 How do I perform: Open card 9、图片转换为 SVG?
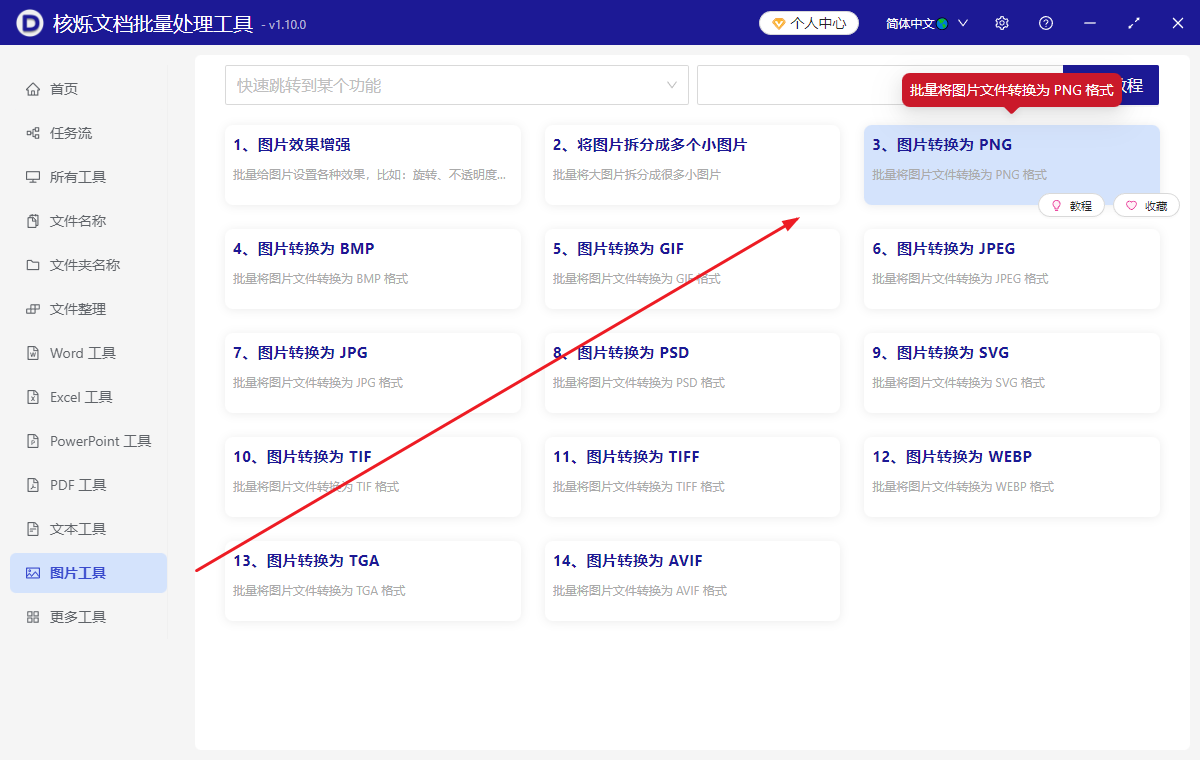tap(1012, 373)
